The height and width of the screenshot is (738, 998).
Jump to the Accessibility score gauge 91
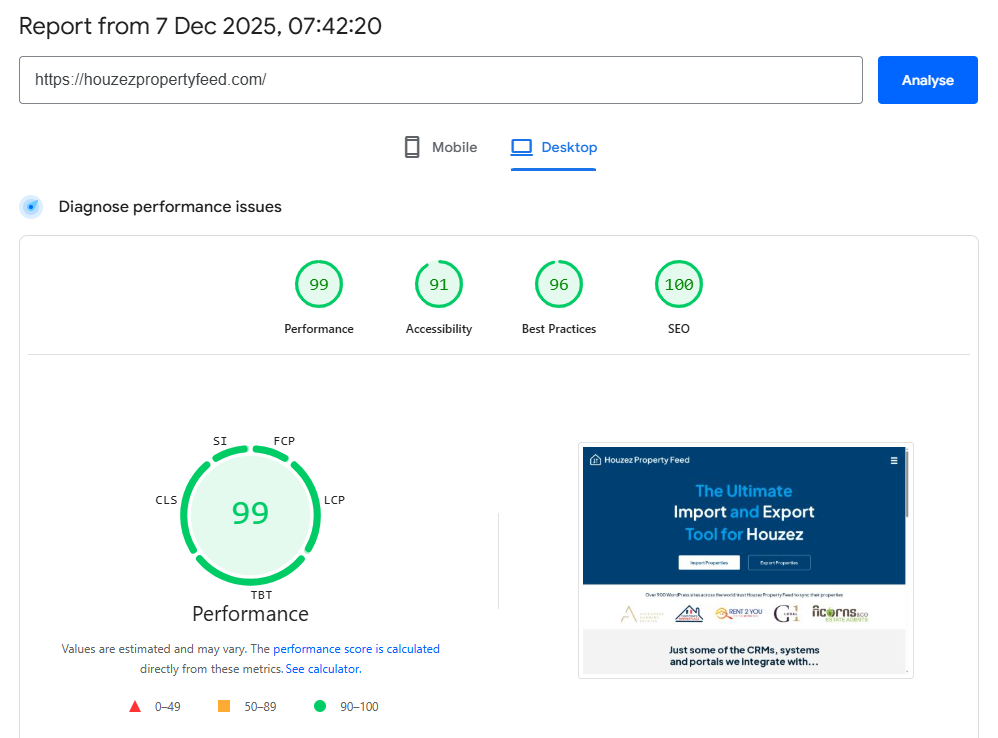[x=439, y=285]
